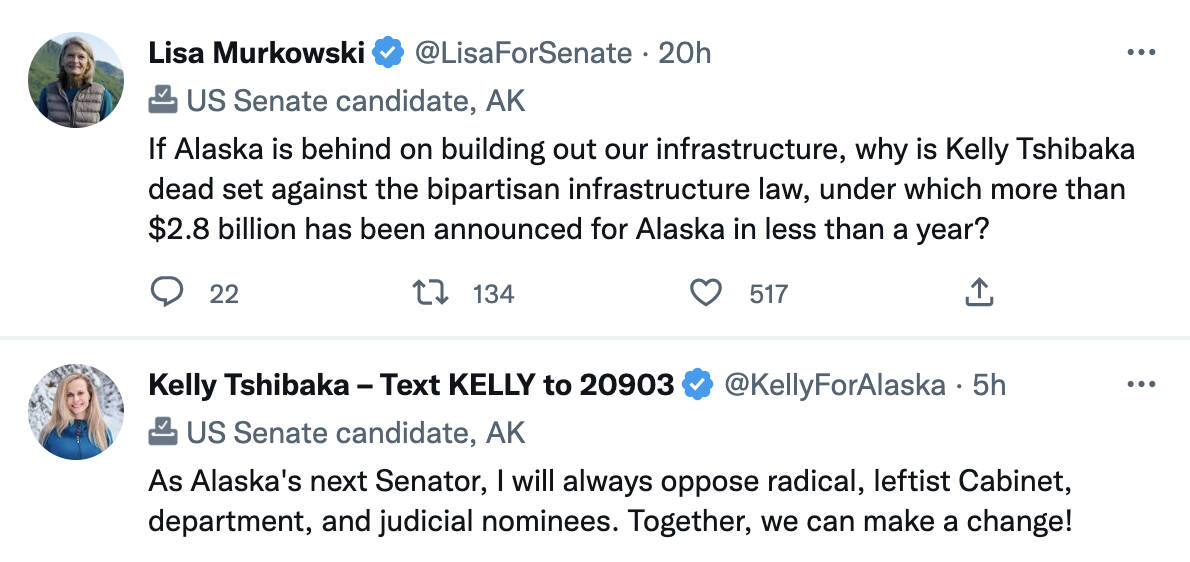The height and width of the screenshot is (562, 1190).
Task: Click Kelly Tshibaka's verified badge
Action: coord(697,385)
